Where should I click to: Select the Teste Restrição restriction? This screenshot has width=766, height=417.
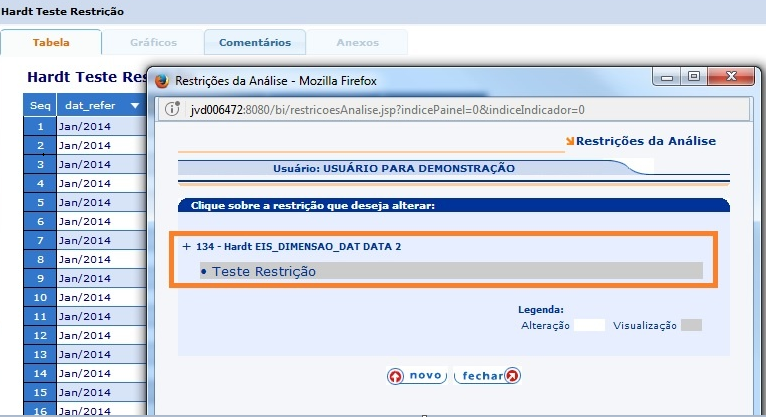click(x=451, y=271)
